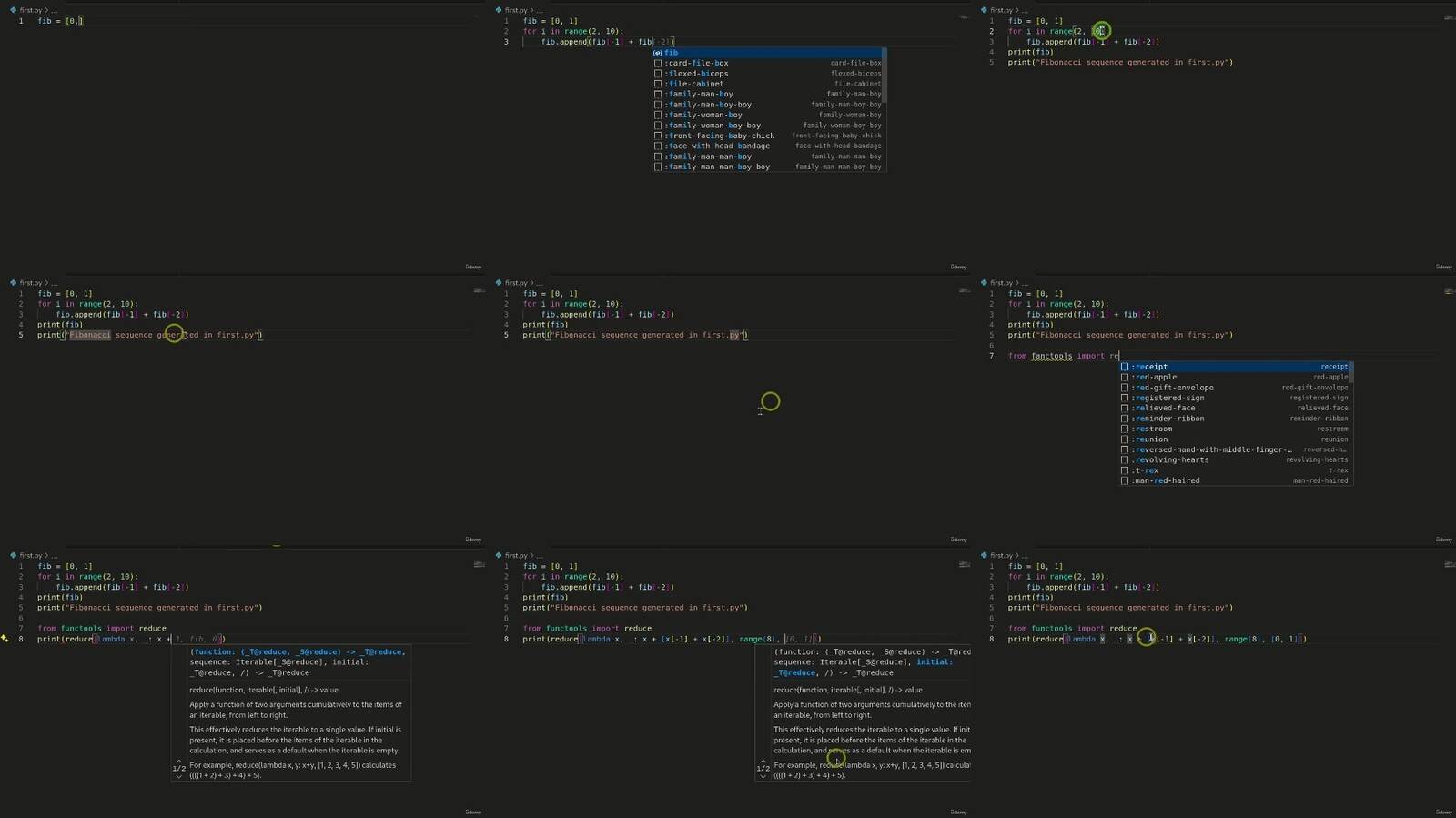Click the scrollbar of the 'fib' suggestion list
The width and height of the screenshot is (1456, 818).
click(885, 75)
